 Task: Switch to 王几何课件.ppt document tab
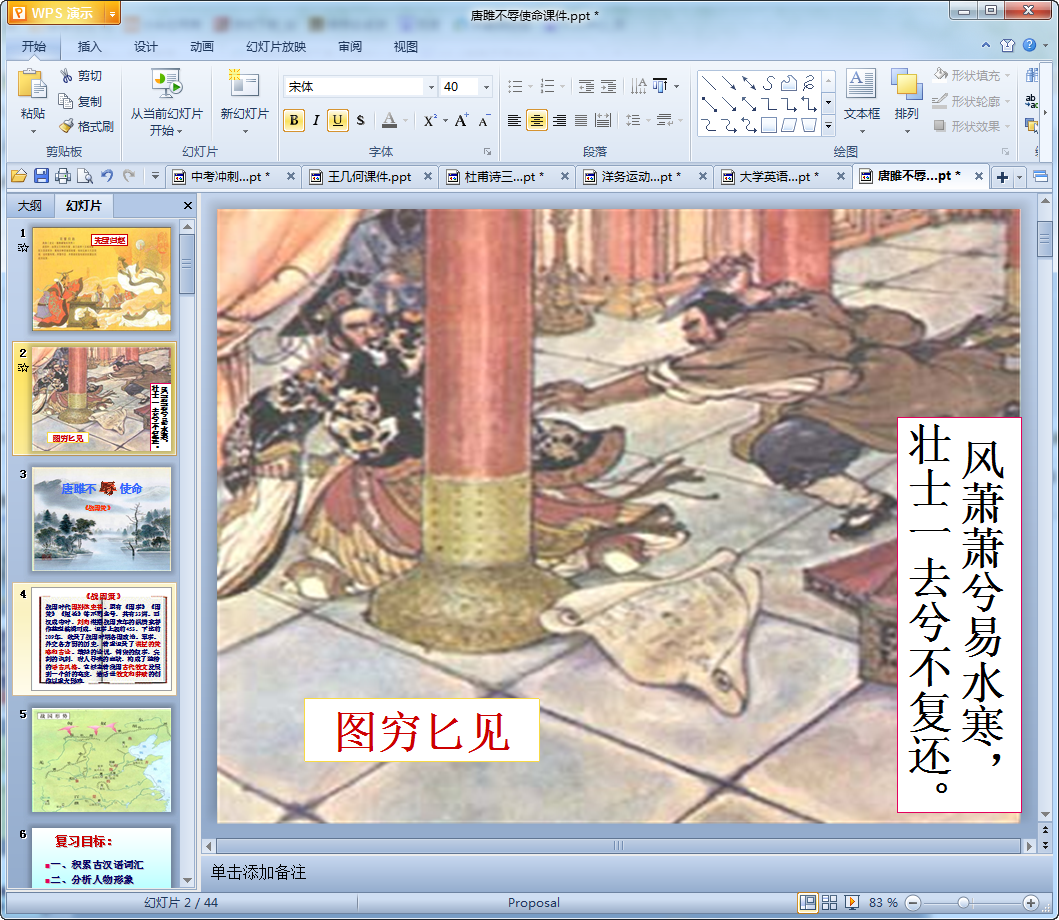click(x=369, y=176)
